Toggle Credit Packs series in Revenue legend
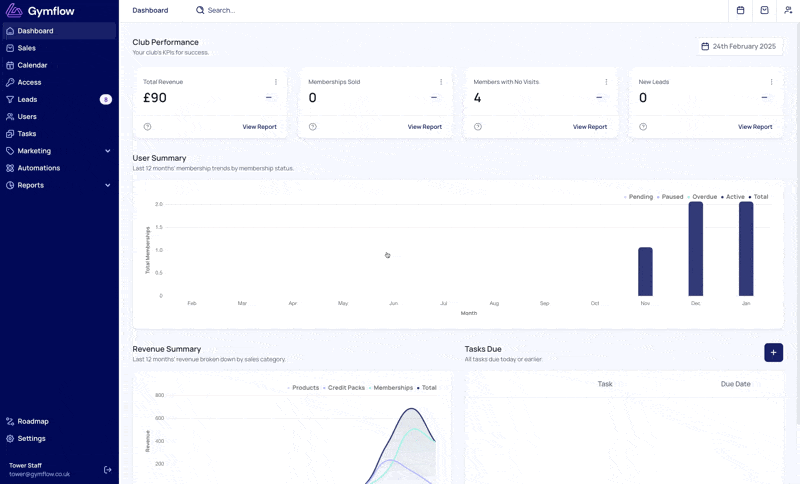Viewport: 800px width, 484px height. (x=344, y=388)
